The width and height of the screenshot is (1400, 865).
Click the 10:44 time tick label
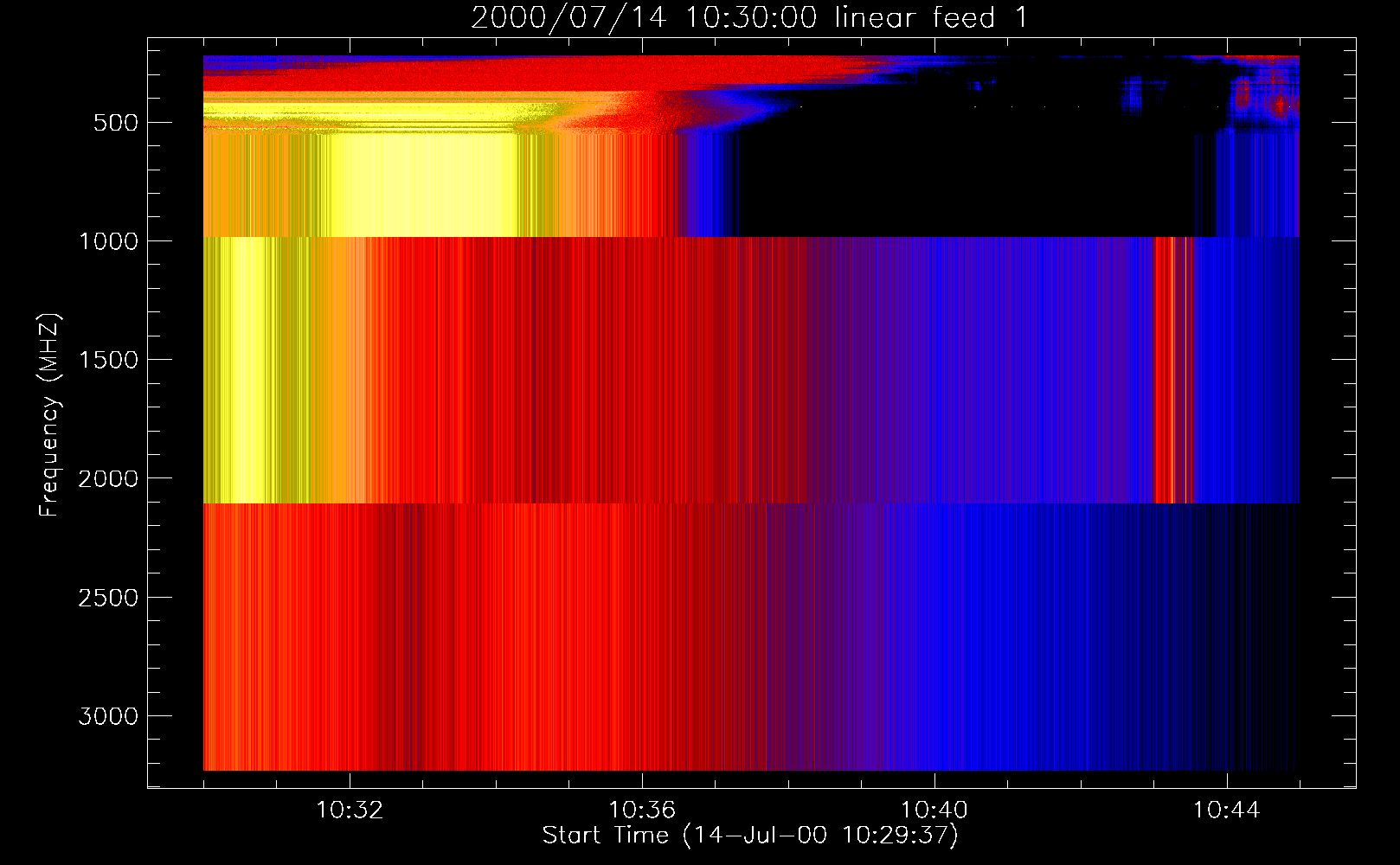[1227, 811]
